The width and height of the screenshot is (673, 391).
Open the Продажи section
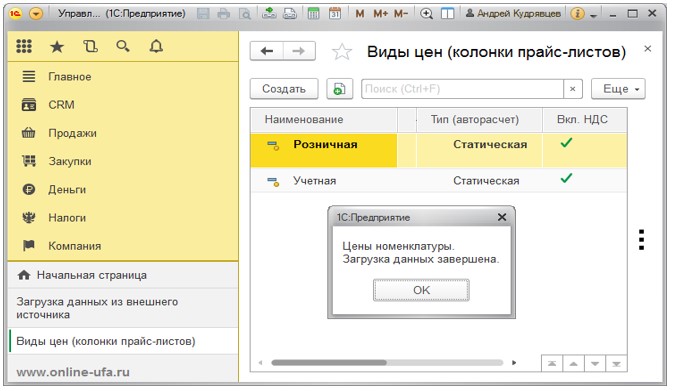pyautogui.click(x=73, y=133)
